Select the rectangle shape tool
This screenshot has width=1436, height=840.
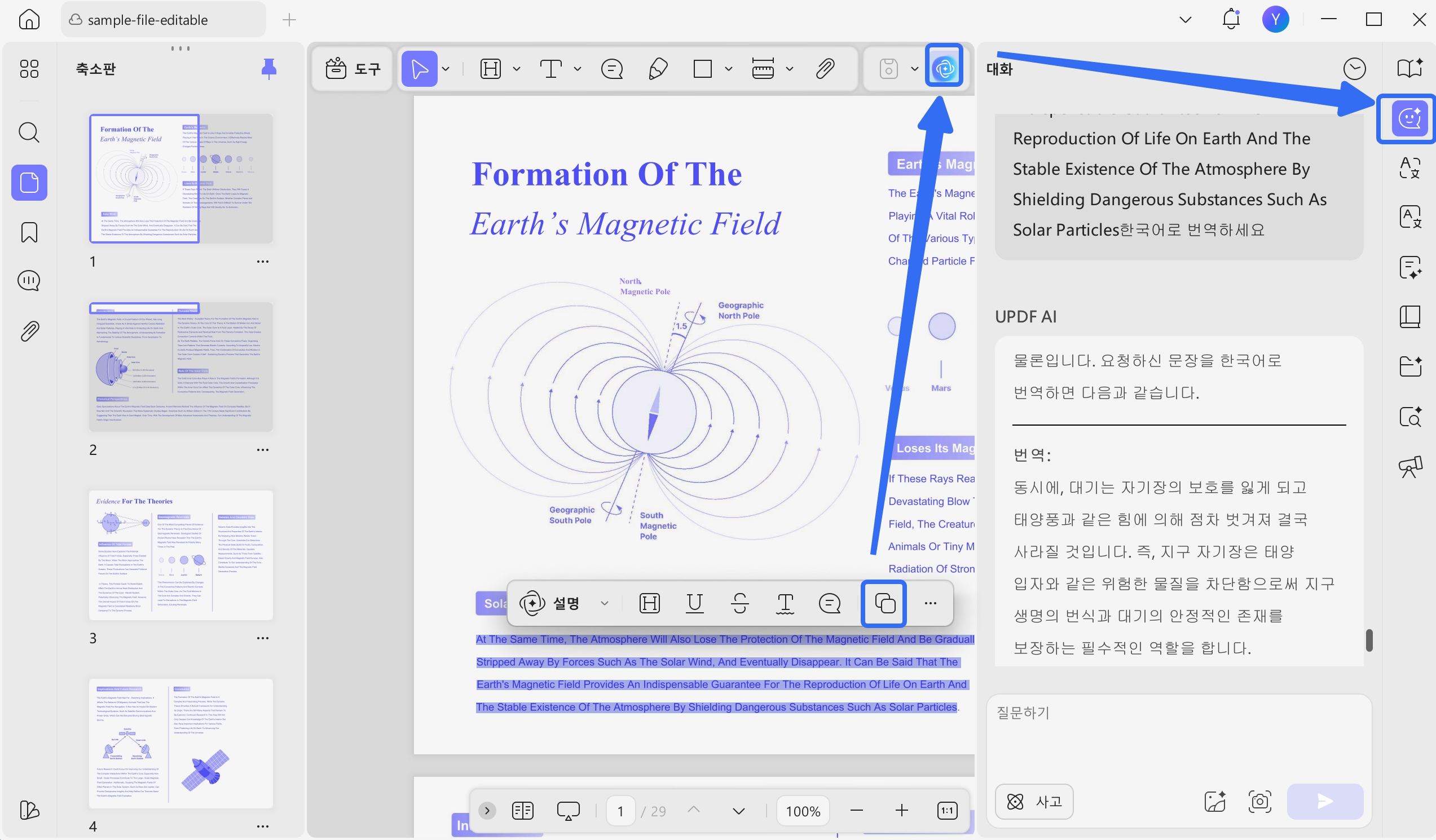(703, 69)
